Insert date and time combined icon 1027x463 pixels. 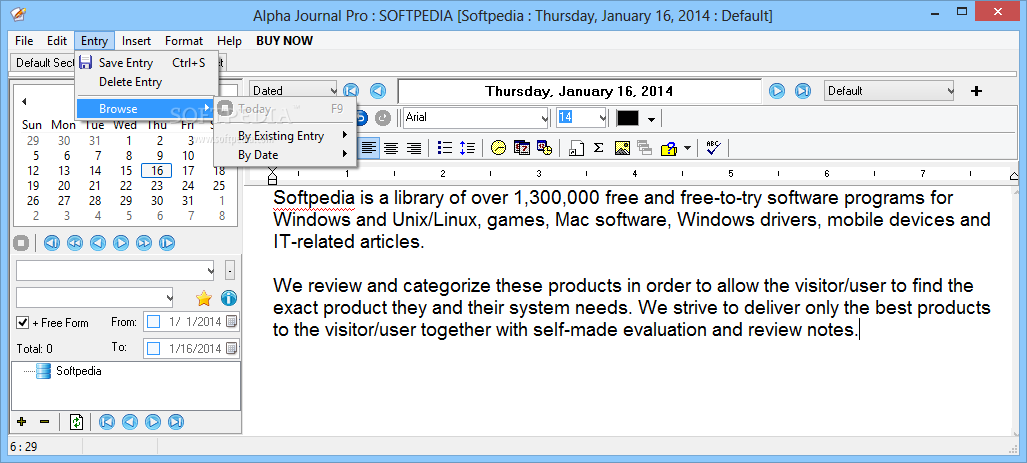tap(544, 148)
